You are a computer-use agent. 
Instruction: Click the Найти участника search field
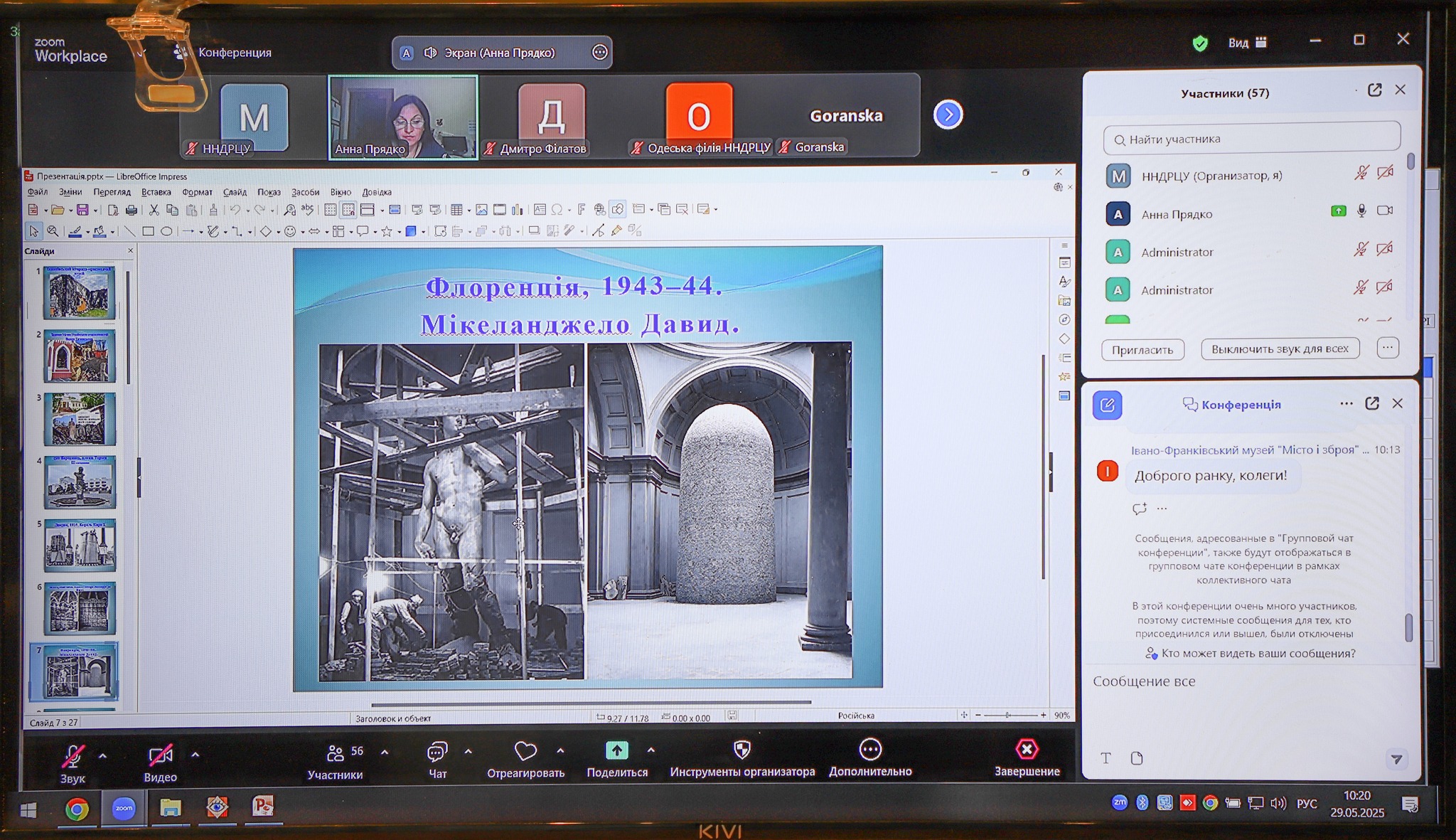point(1252,139)
